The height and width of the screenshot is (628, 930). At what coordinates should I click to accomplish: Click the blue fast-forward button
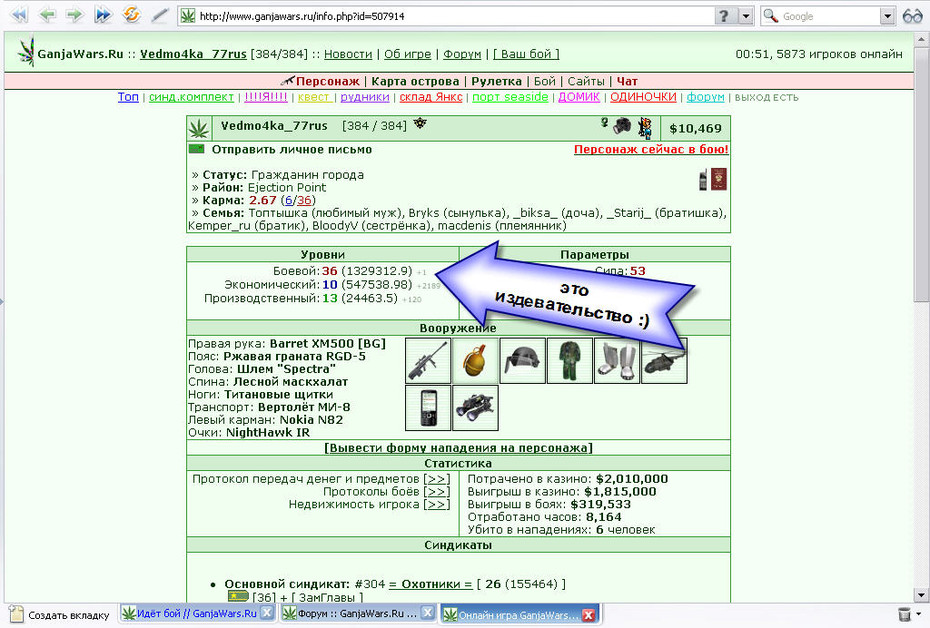click(x=103, y=15)
